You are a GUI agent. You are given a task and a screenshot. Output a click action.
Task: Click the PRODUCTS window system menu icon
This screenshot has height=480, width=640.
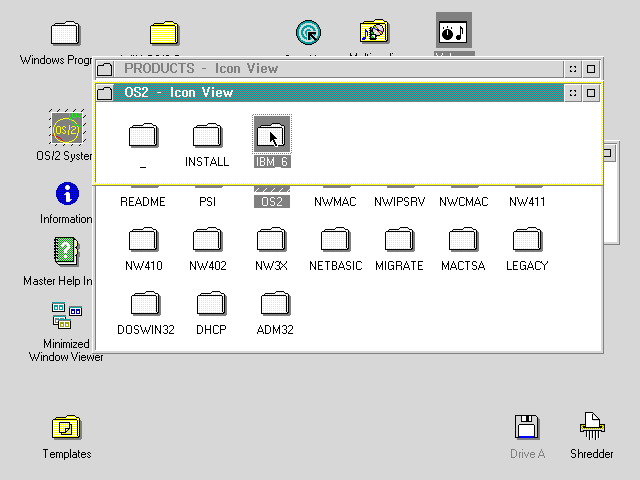[x=105, y=69]
